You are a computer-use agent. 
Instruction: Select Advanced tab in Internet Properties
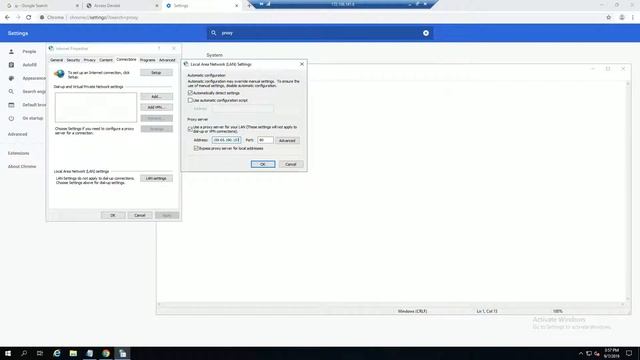tap(167, 60)
